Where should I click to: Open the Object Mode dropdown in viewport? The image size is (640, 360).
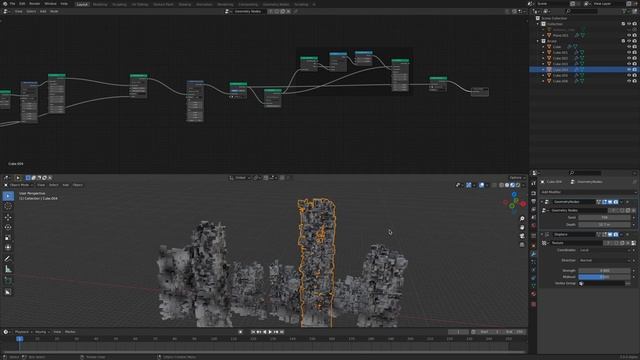click(x=18, y=185)
